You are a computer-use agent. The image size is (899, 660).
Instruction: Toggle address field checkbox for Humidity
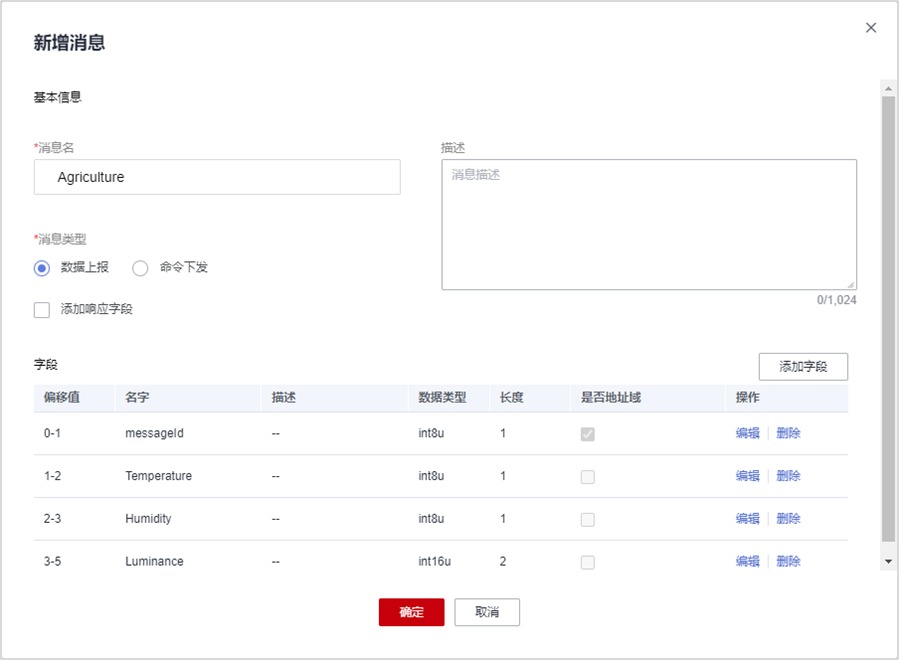pyautogui.click(x=588, y=520)
